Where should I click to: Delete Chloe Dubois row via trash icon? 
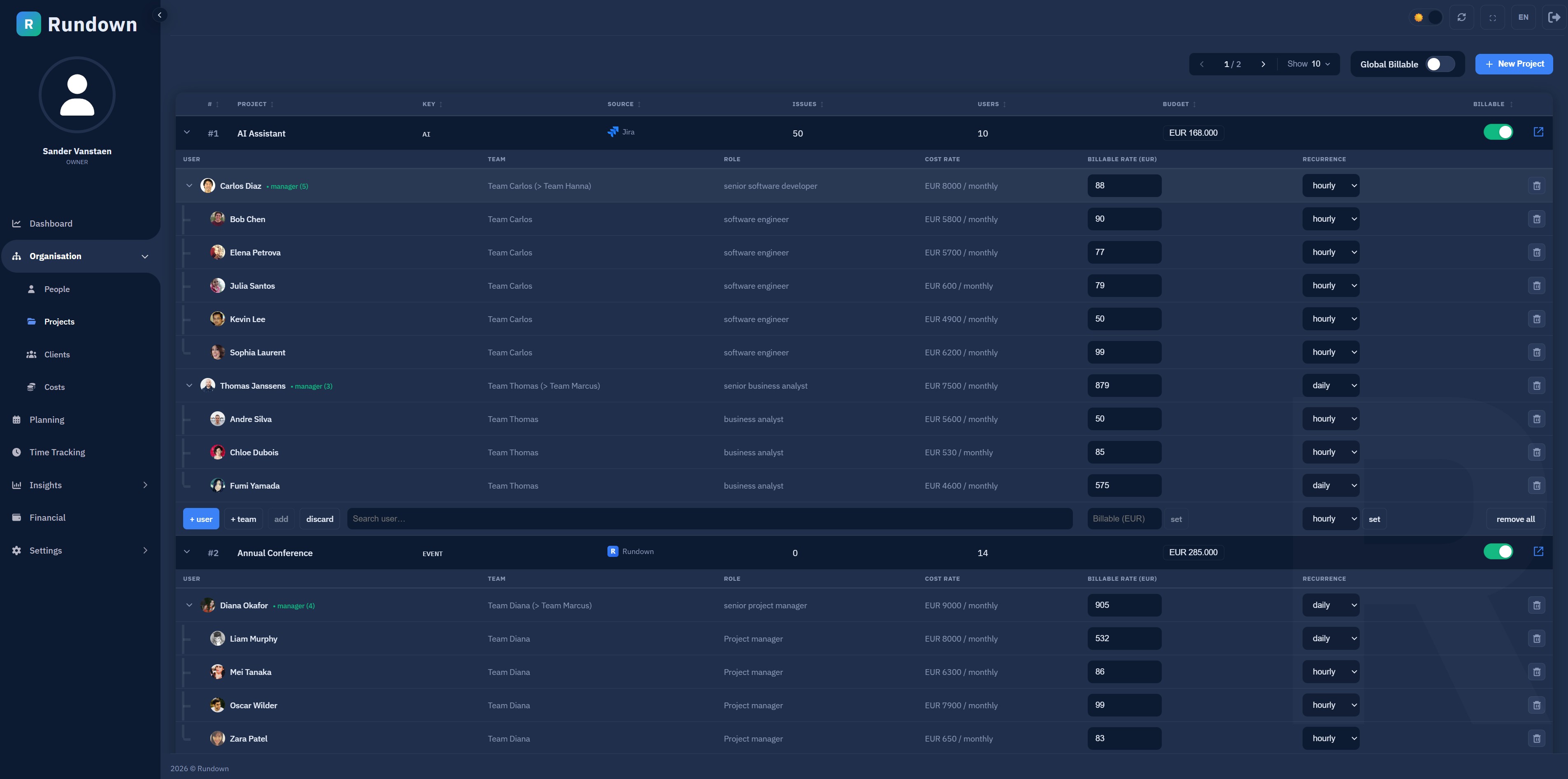tap(1536, 452)
